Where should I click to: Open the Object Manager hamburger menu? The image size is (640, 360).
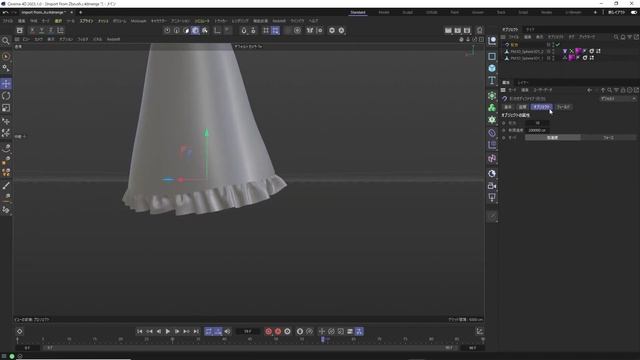tap(503, 37)
